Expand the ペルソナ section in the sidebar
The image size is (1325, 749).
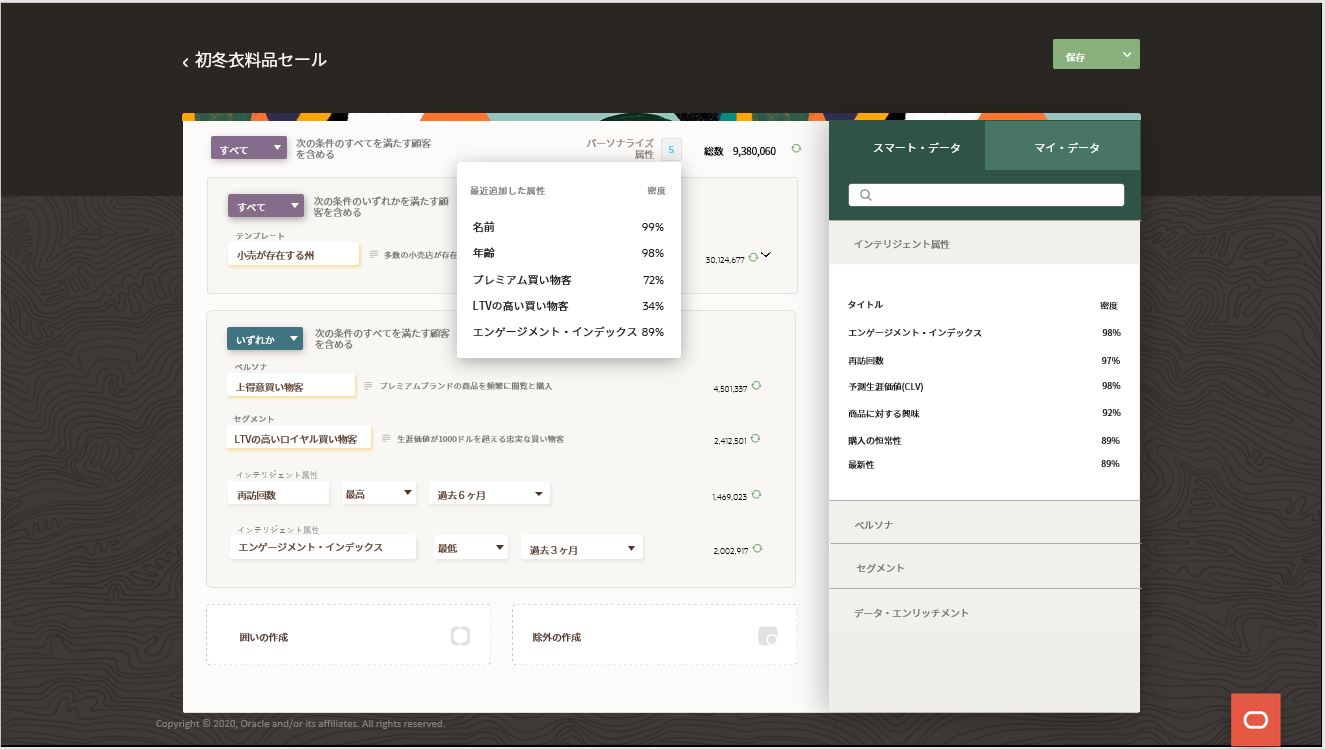(x=985, y=524)
